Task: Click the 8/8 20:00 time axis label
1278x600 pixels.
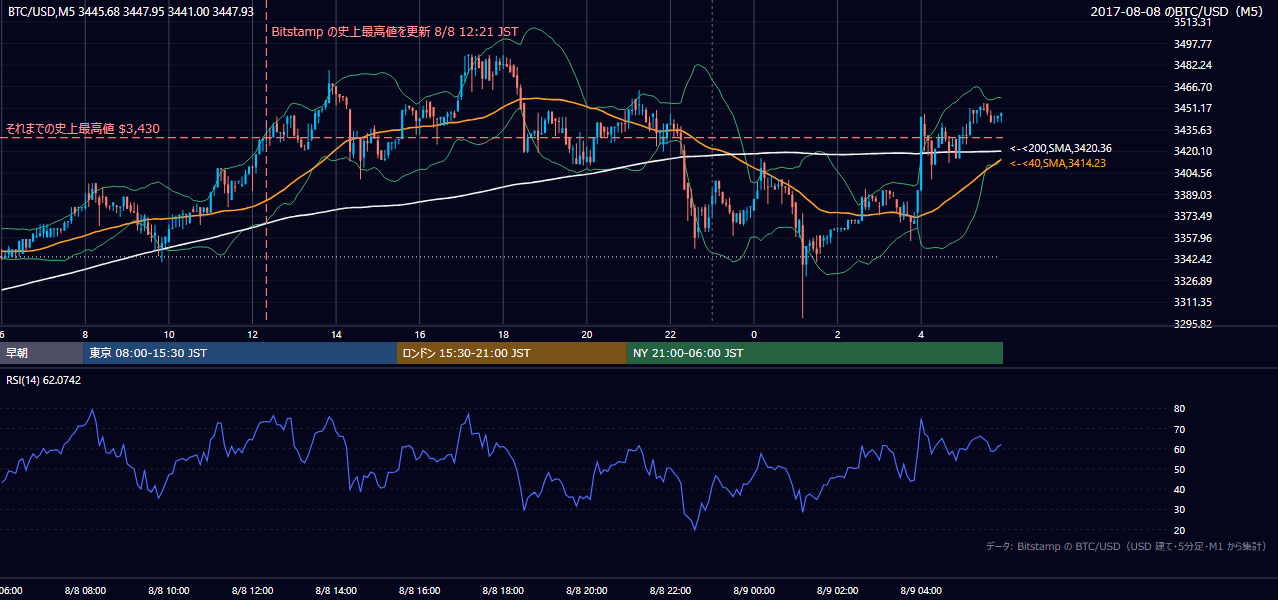Action: [587, 591]
